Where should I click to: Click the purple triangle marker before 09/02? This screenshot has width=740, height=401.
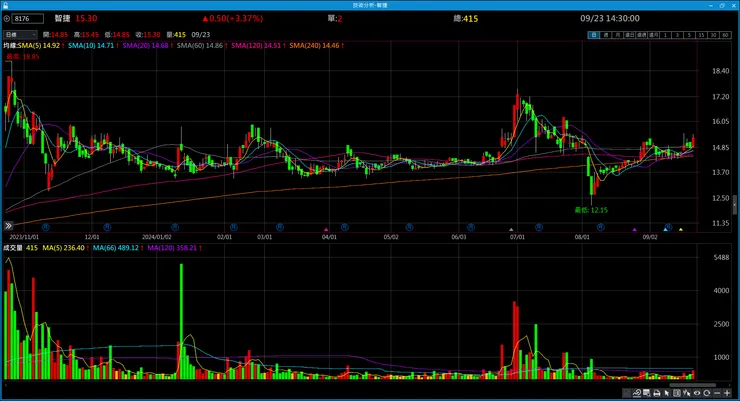635,230
